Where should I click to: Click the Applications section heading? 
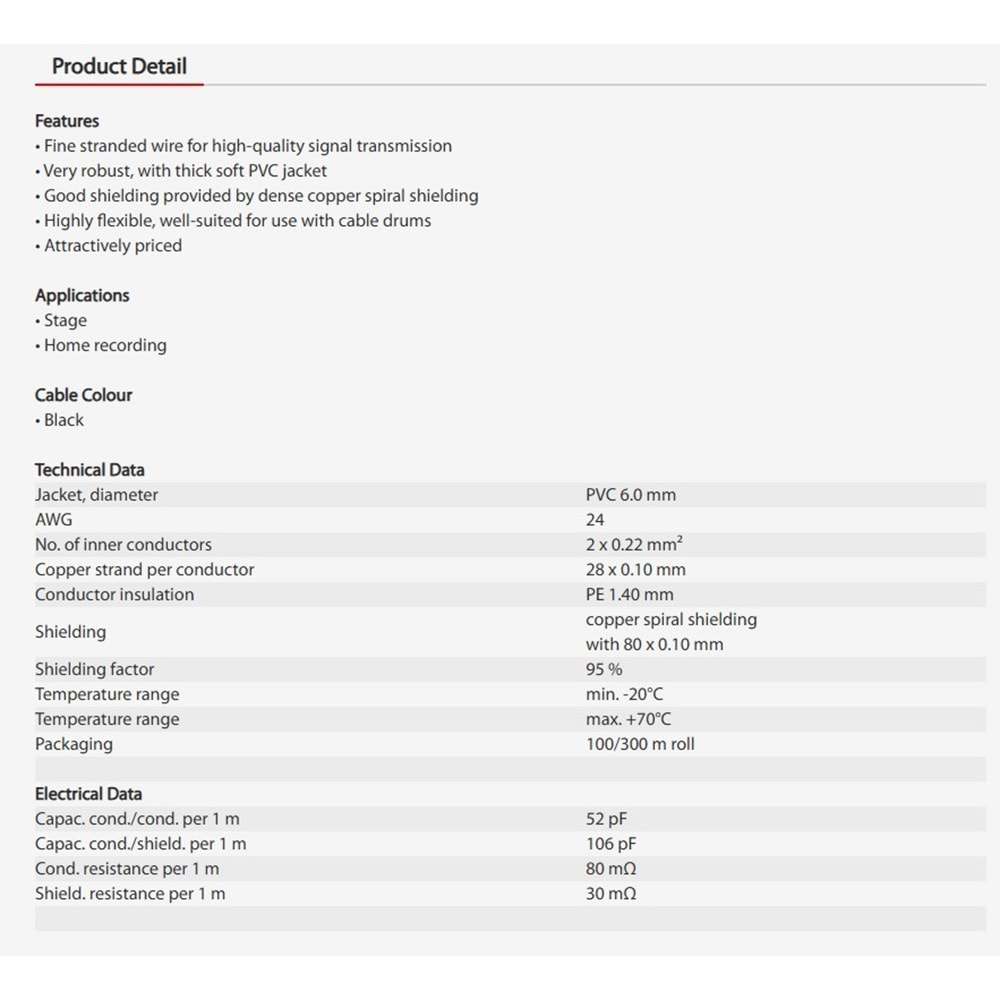[82, 296]
